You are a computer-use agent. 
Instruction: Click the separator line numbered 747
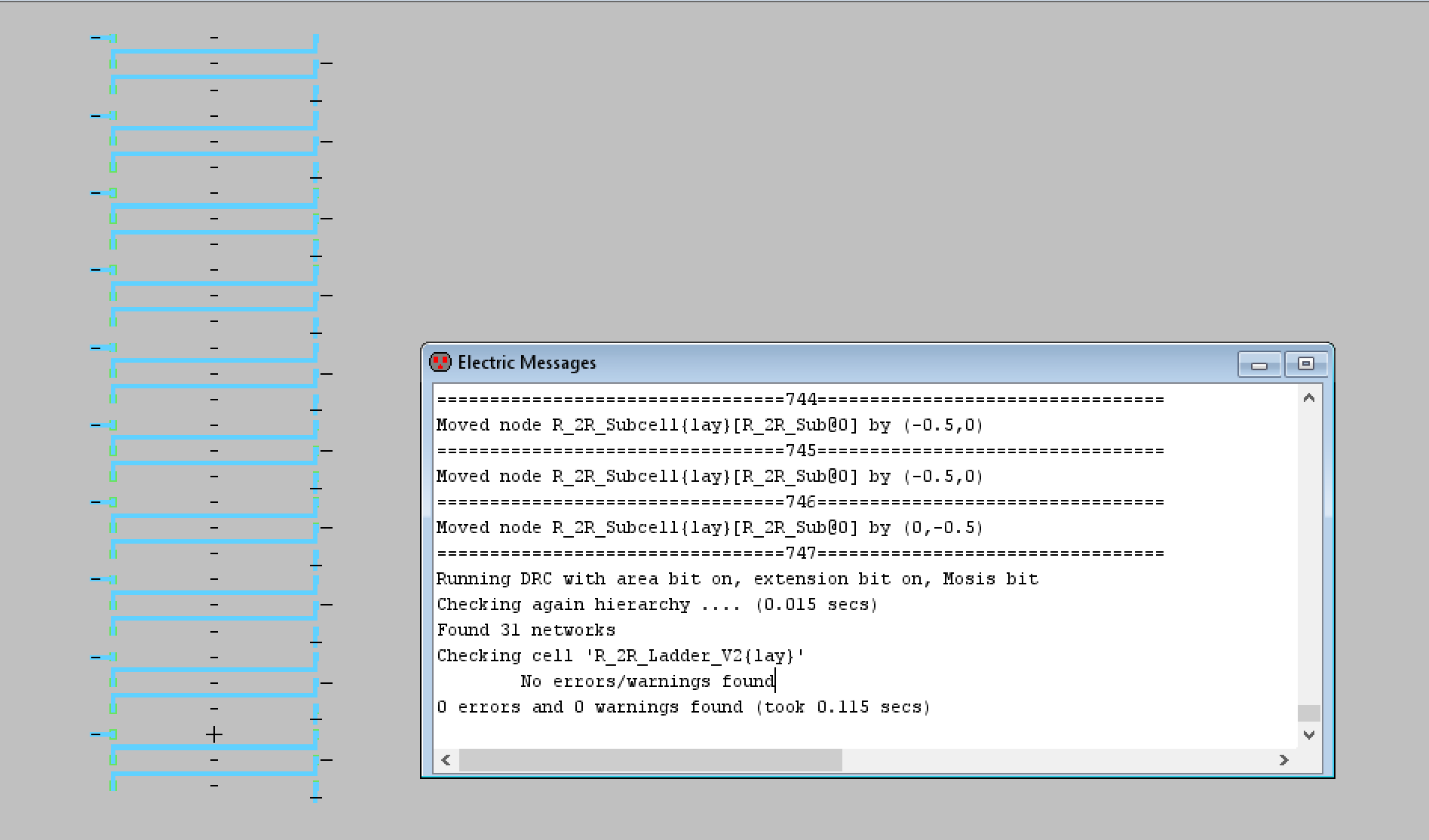click(x=799, y=553)
